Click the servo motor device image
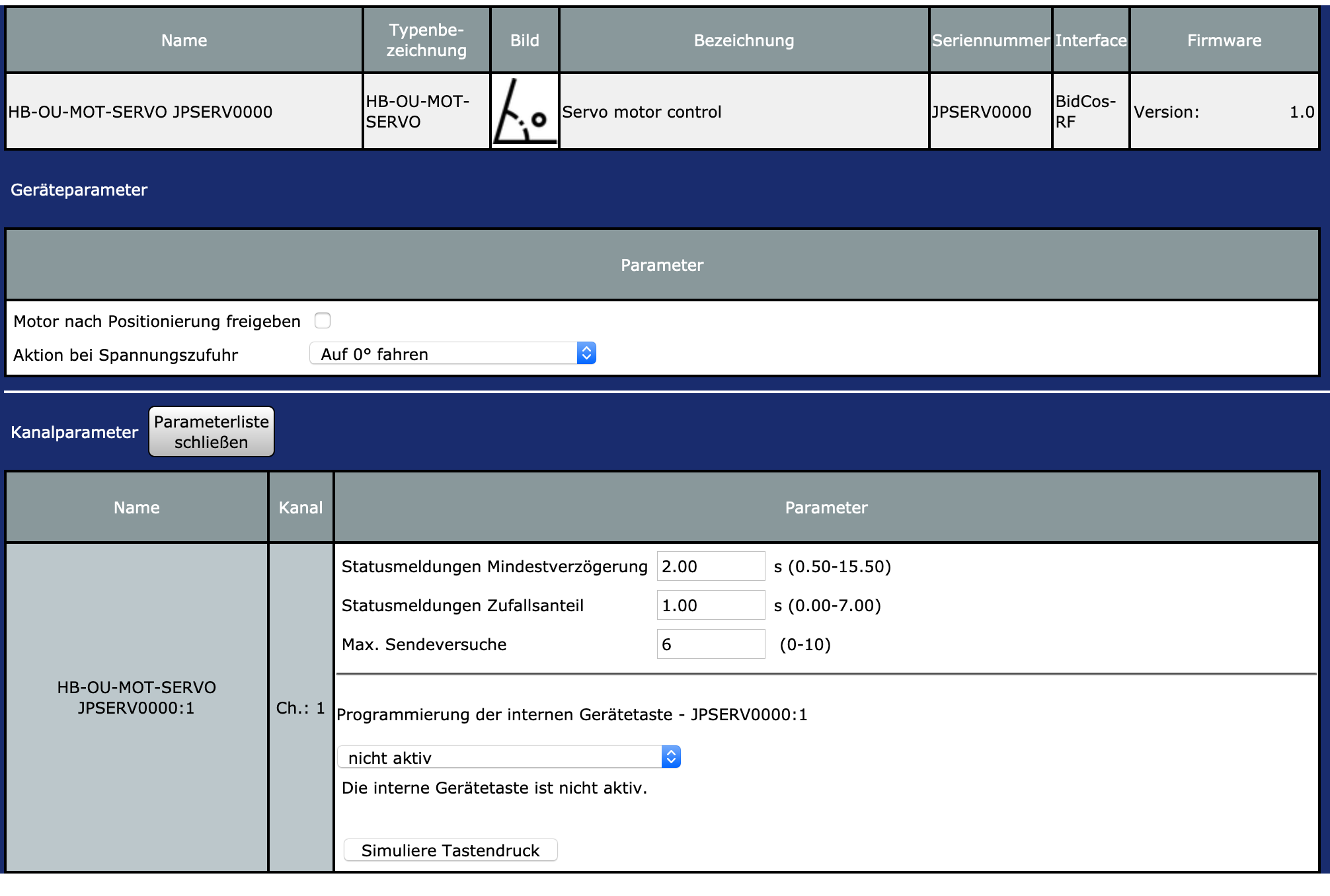 (524, 111)
